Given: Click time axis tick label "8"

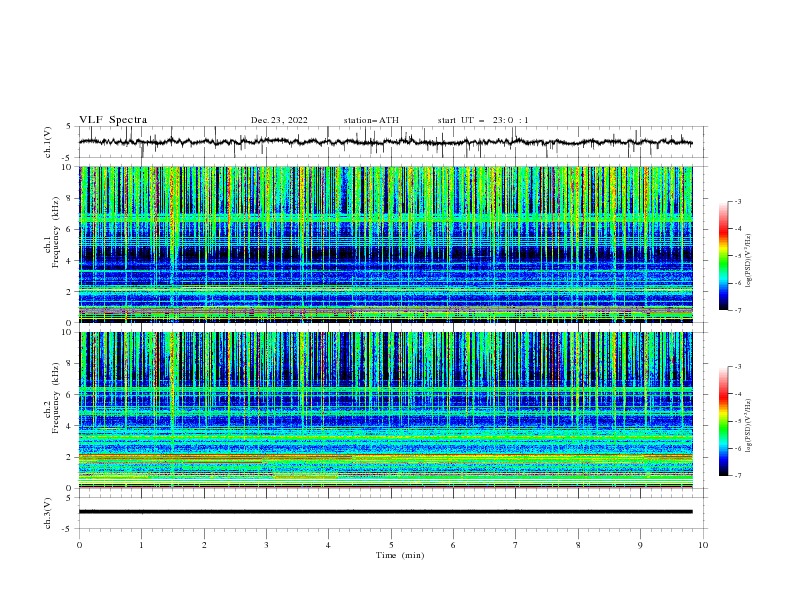Looking at the screenshot, I should 578,545.
